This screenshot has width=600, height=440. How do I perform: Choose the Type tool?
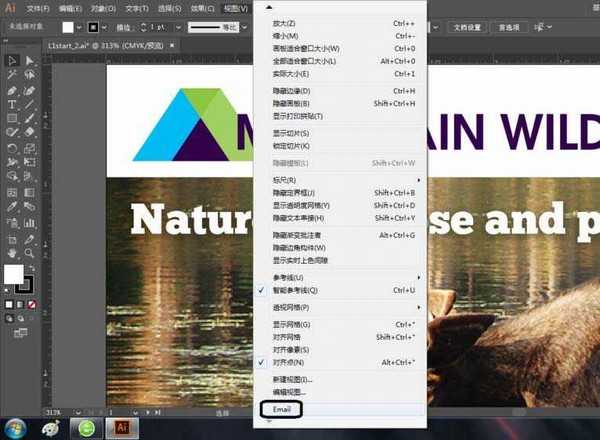12,103
